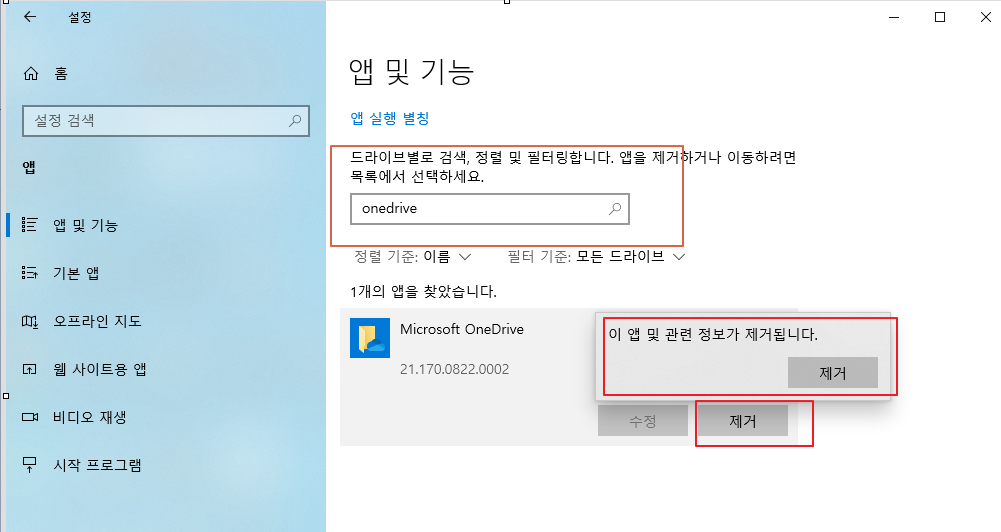Click the 앱 및 기능 page heading
The image size is (1001, 532).
click(x=411, y=72)
